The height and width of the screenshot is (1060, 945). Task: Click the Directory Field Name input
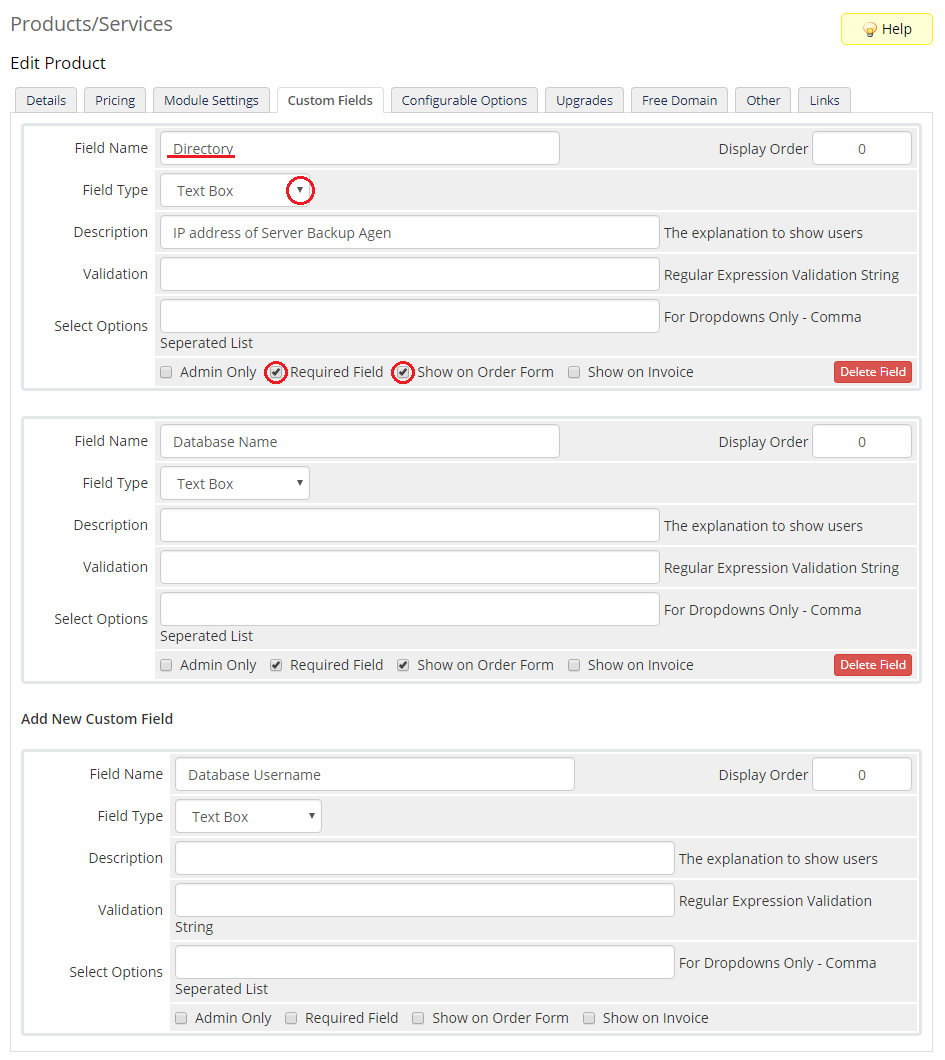[x=360, y=148]
